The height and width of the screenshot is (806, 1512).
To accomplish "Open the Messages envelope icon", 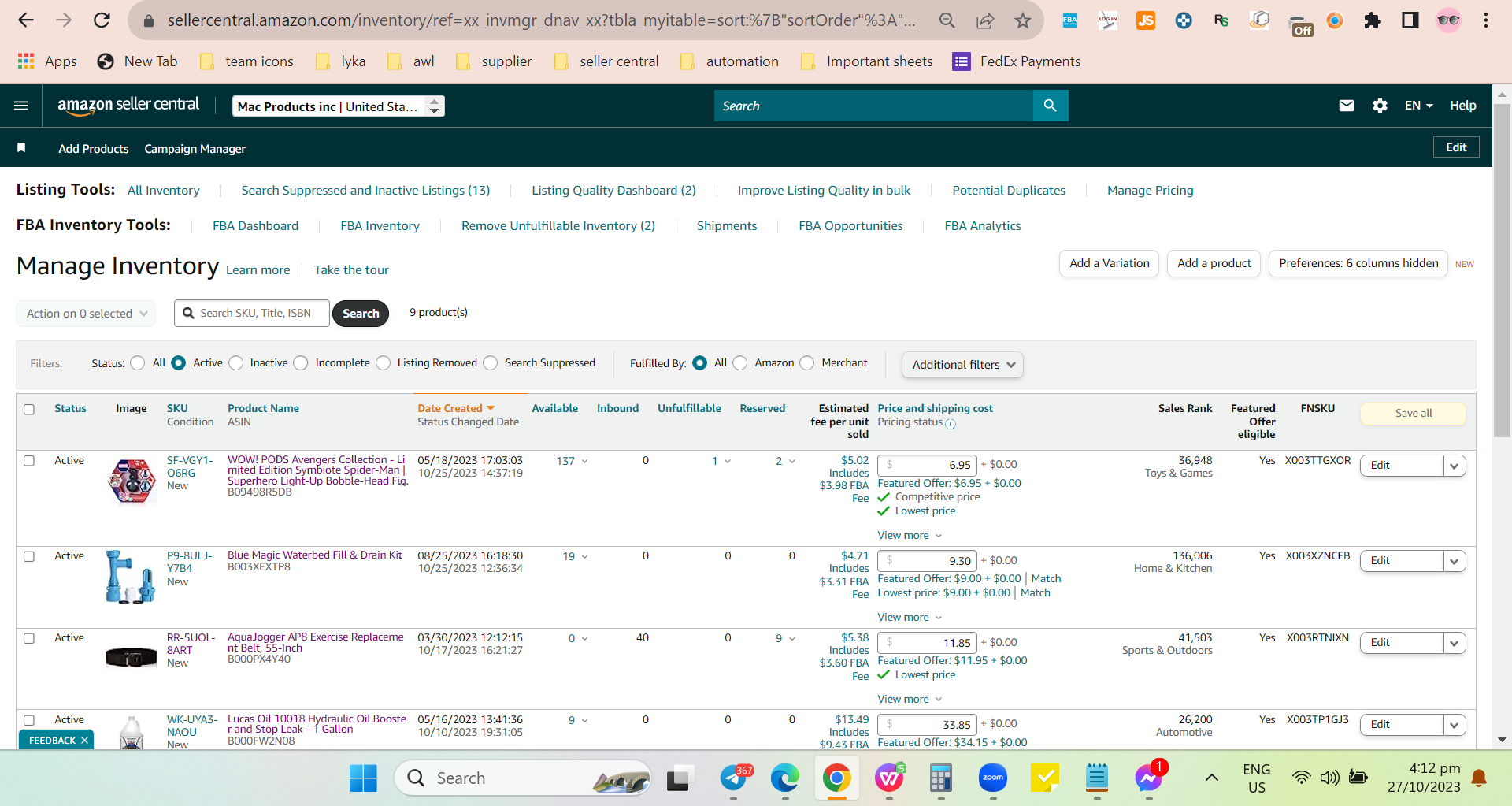I will click(x=1347, y=106).
